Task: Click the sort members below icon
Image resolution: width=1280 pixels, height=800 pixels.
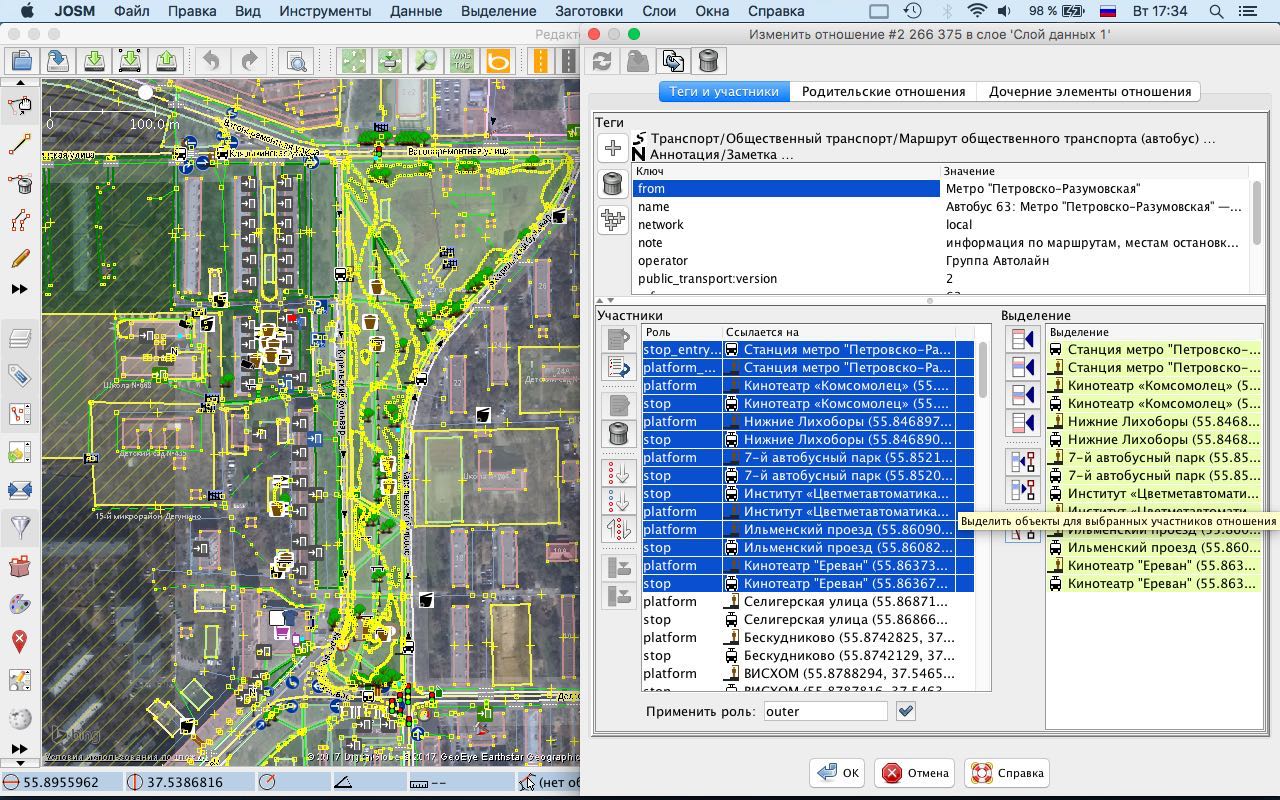Action: coord(619,502)
